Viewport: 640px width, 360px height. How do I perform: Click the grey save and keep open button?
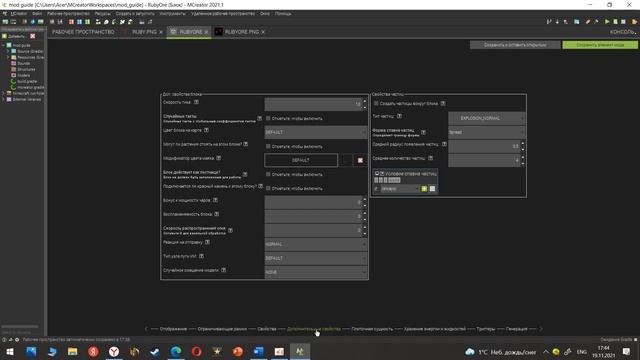pyautogui.click(x=515, y=45)
